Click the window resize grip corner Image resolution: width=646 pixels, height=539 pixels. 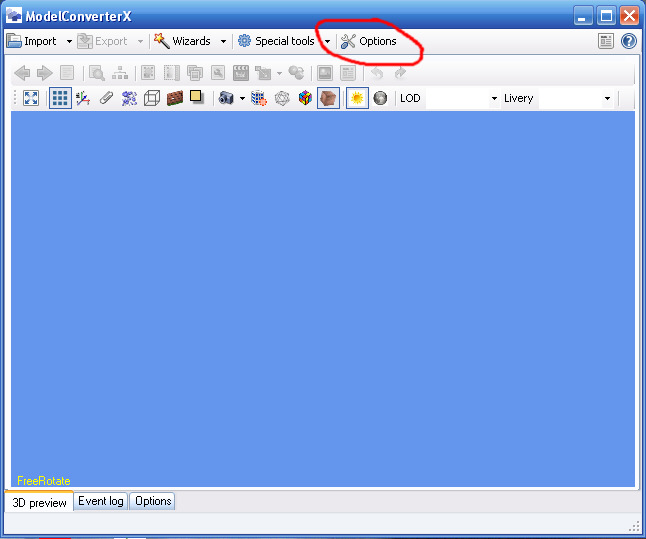pyautogui.click(x=634, y=525)
